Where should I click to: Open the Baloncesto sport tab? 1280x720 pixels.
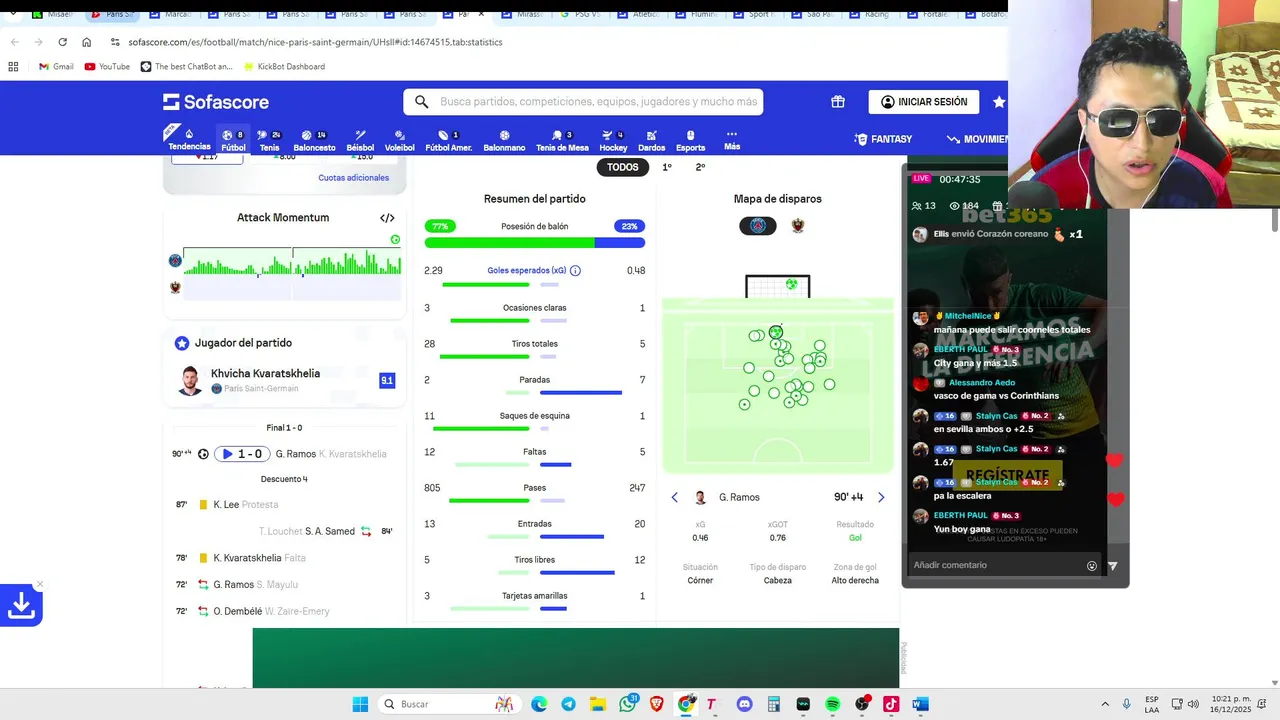[314, 141]
